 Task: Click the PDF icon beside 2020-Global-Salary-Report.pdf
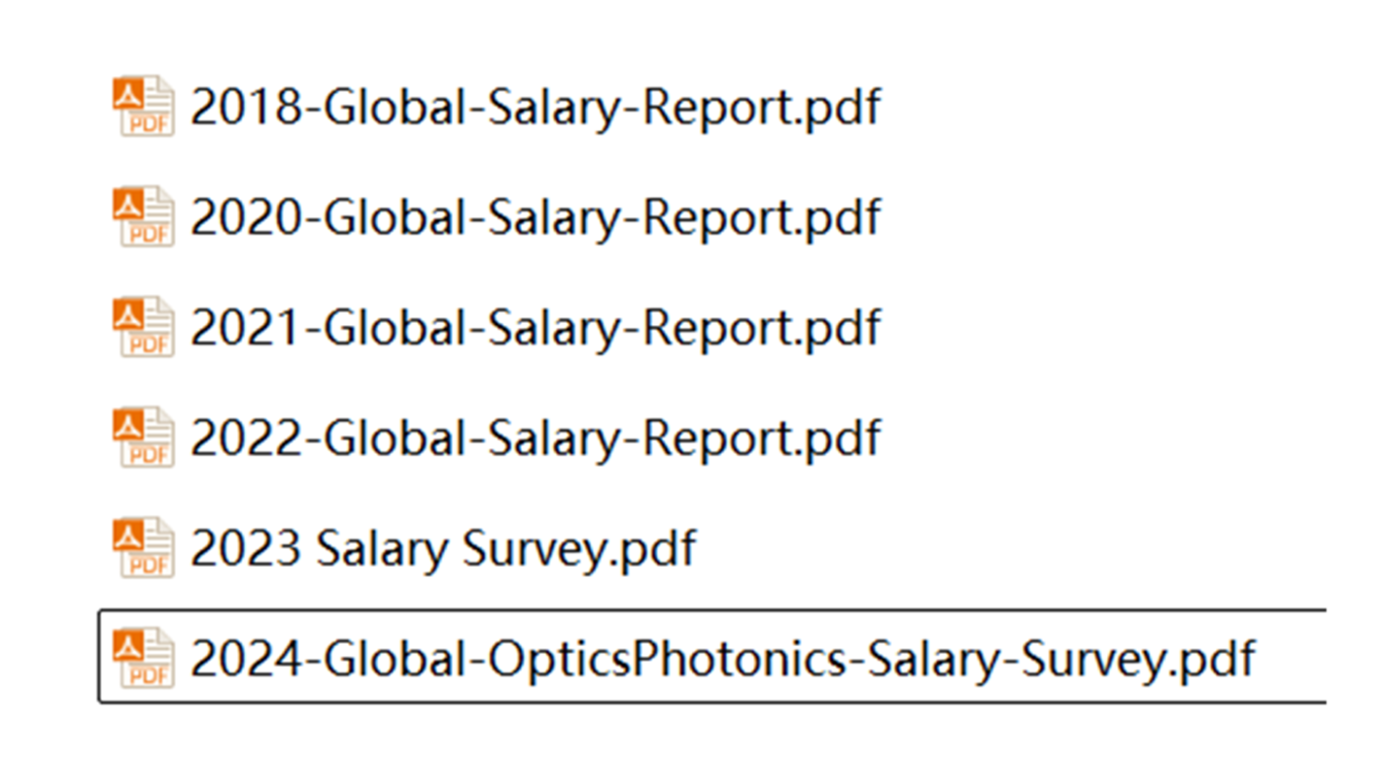pyautogui.click(x=143, y=216)
